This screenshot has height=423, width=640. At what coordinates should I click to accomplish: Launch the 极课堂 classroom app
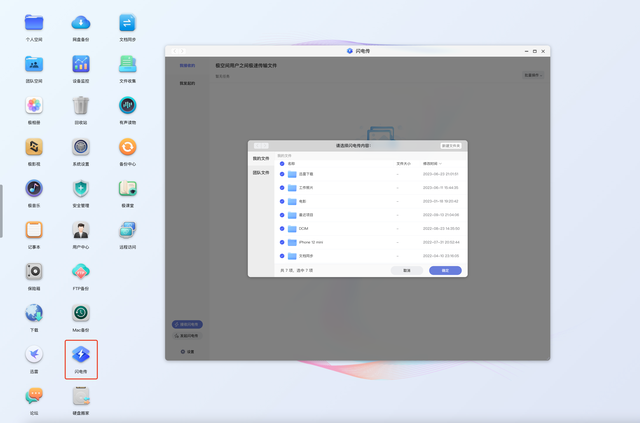pyautogui.click(x=127, y=189)
